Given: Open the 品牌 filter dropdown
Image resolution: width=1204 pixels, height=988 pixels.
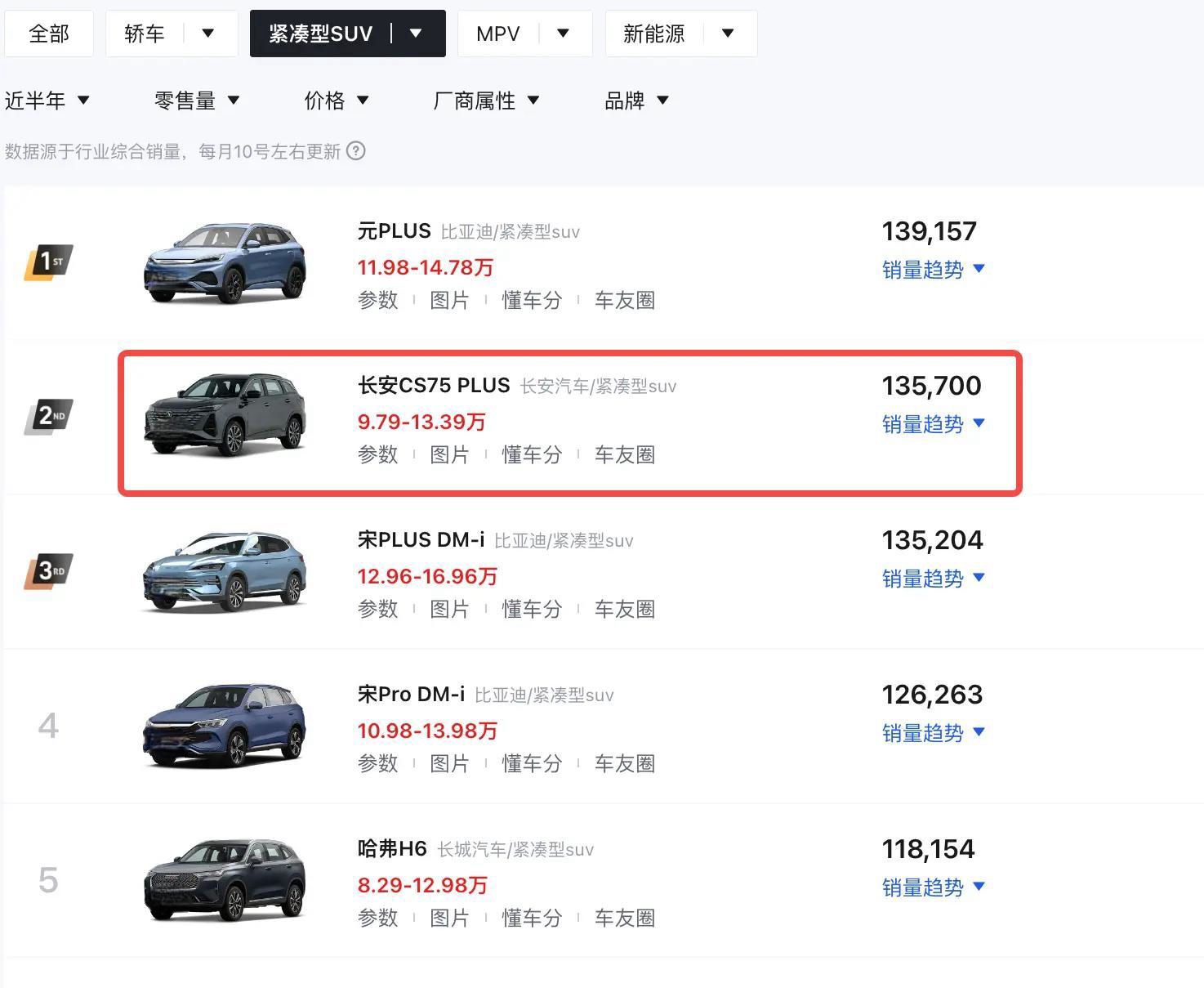Looking at the screenshot, I should coord(636,101).
